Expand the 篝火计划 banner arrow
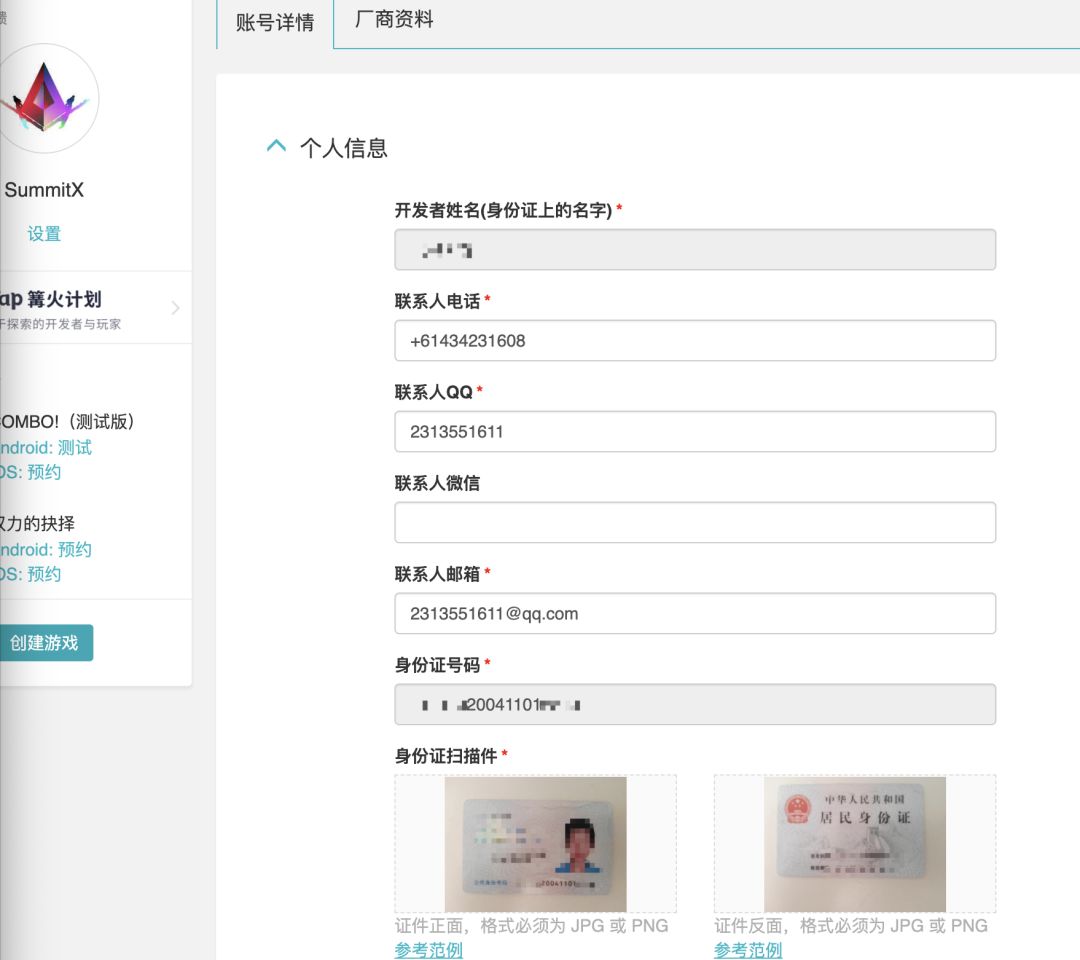This screenshot has height=960, width=1080. tap(176, 308)
